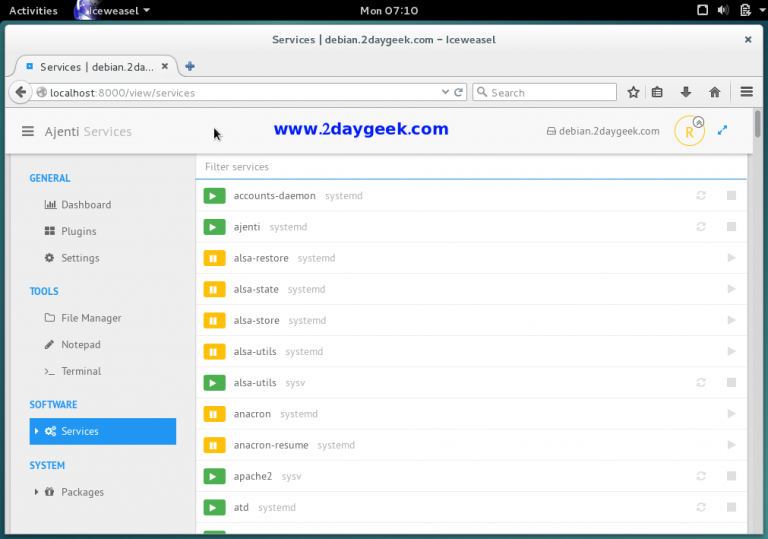This screenshot has height=539, width=768.
Task: Click green running status of apache2
Action: (x=214, y=476)
